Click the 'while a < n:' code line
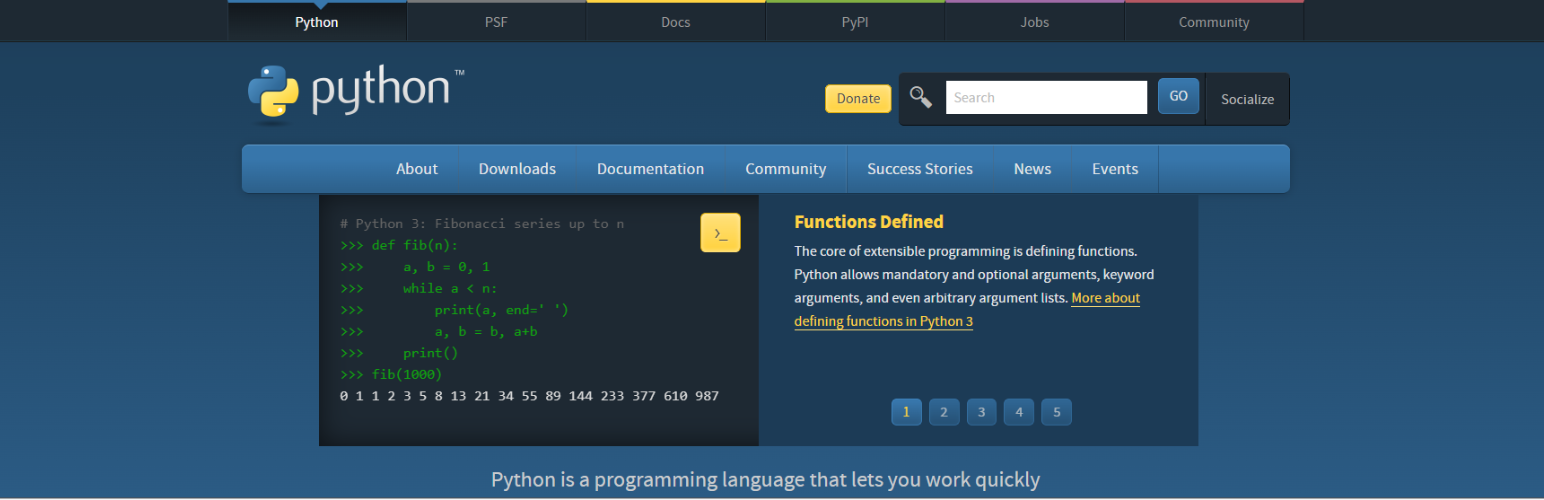 coord(419,288)
